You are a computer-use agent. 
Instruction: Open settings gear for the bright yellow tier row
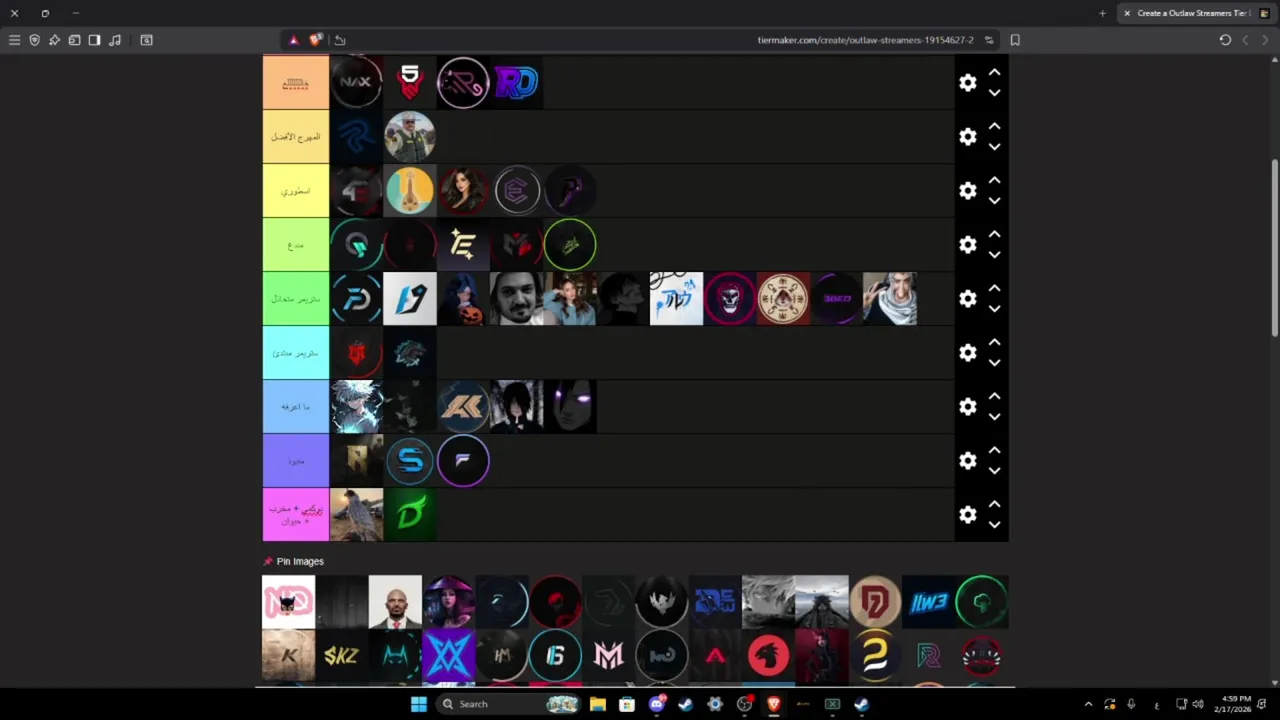pos(967,191)
